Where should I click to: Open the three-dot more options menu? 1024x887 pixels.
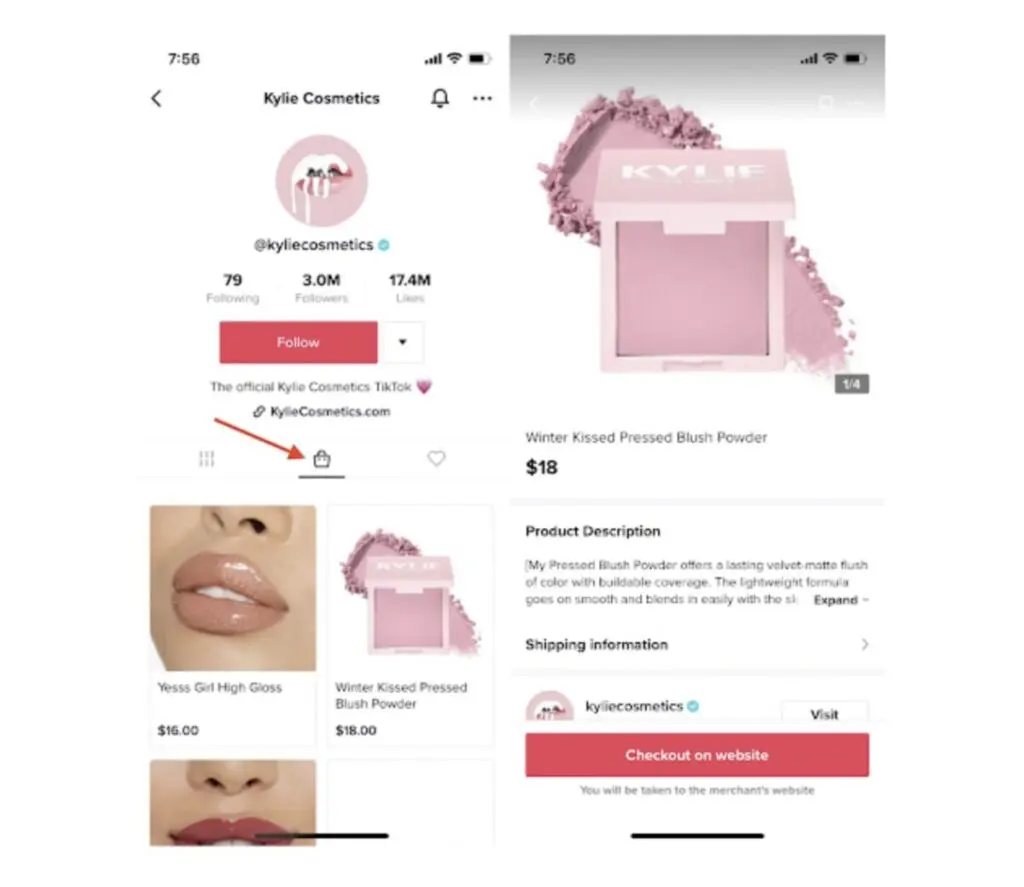pyautogui.click(x=482, y=99)
